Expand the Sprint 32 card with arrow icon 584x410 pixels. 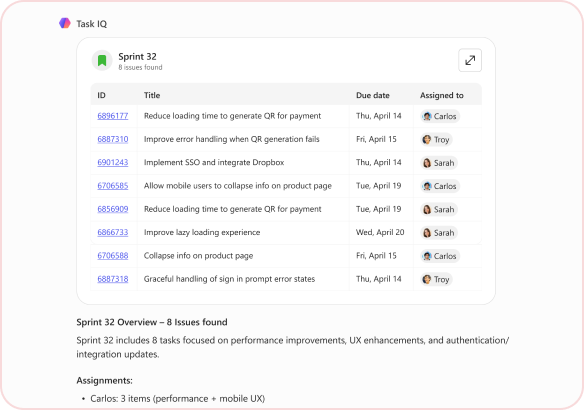[470, 60]
